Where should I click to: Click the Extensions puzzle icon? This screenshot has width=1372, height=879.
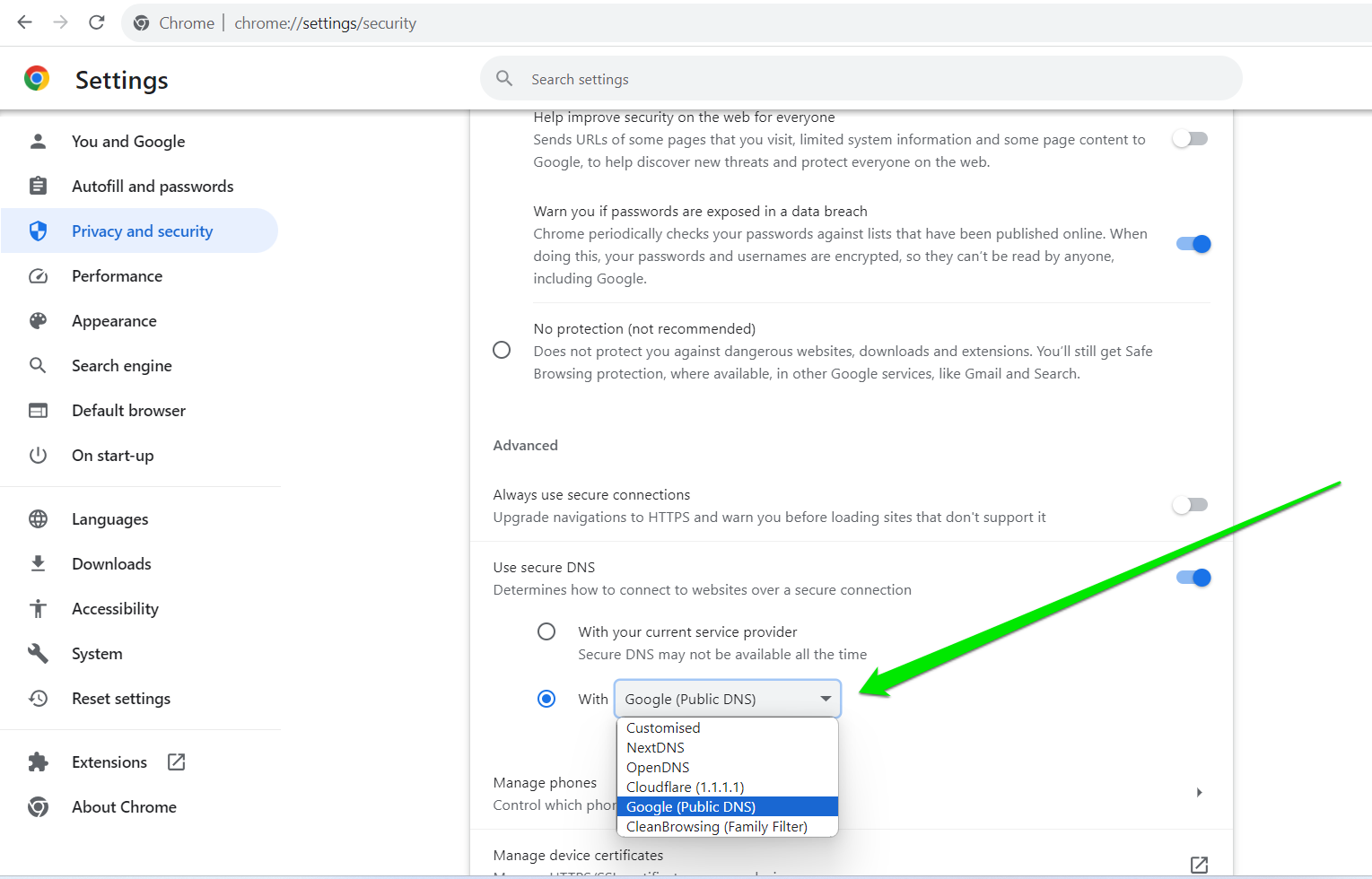click(x=38, y=762)
